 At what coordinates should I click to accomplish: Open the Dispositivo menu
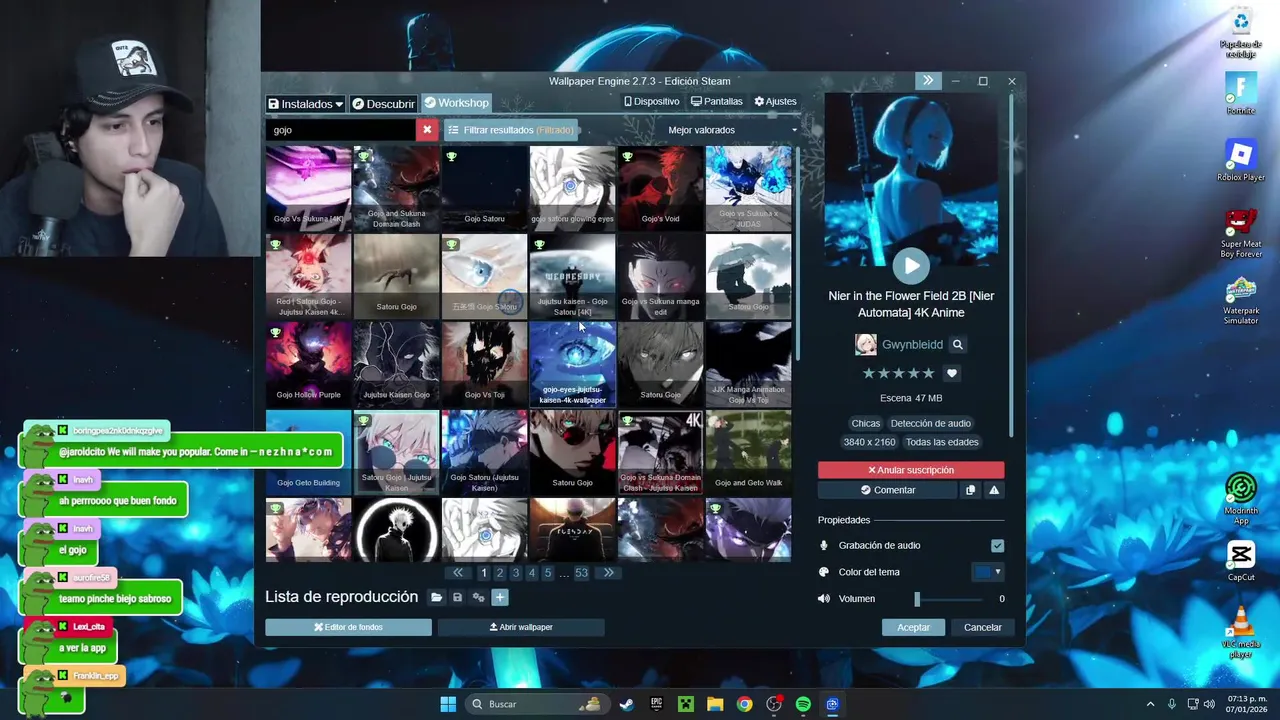coord(652,102)
